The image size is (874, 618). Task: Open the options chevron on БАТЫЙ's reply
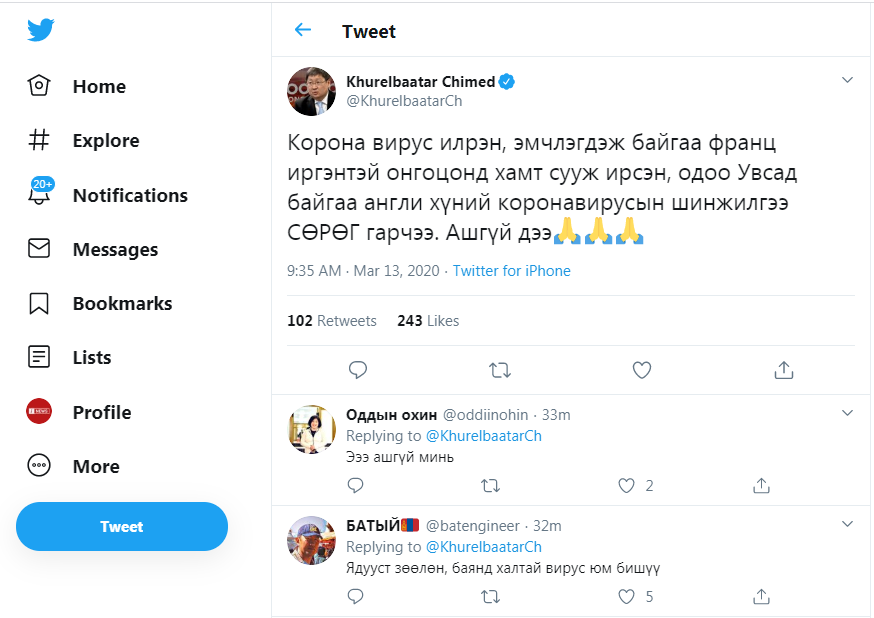[847, 523]
